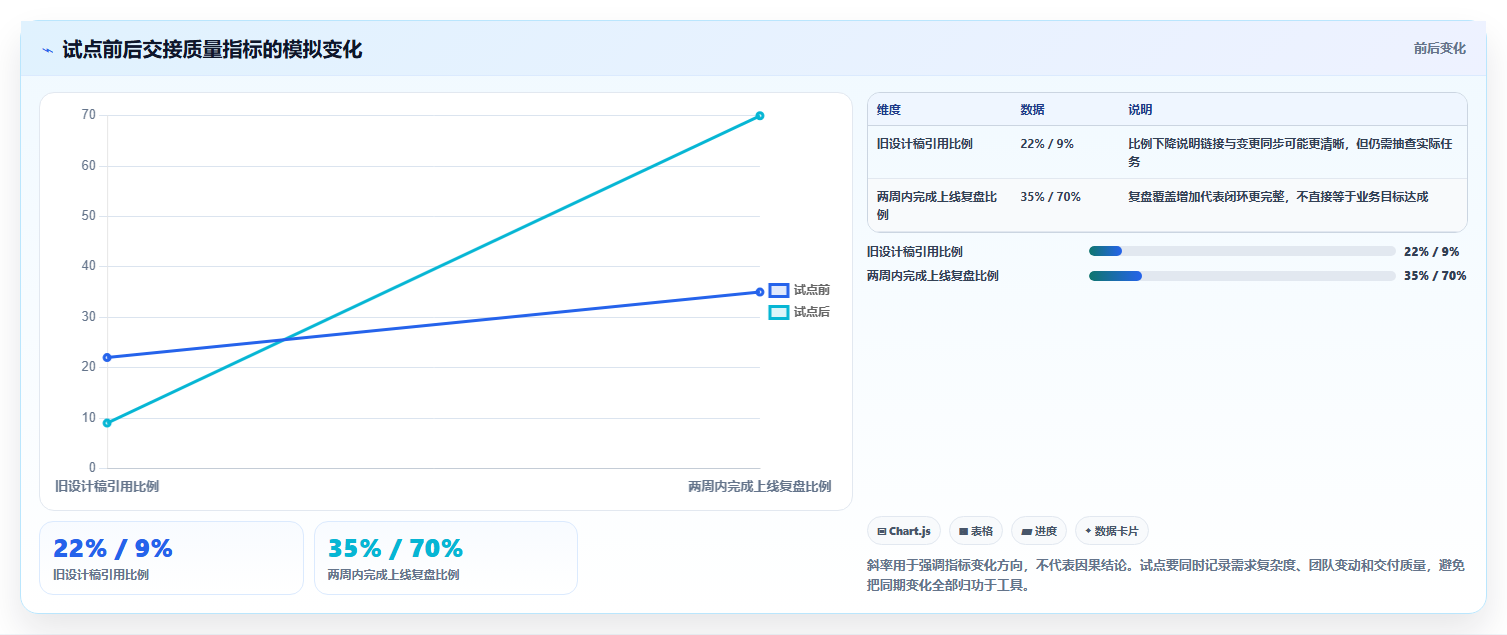Click the 22% / 9% progress bar

pyautogui.click(x=1242, y=251)
